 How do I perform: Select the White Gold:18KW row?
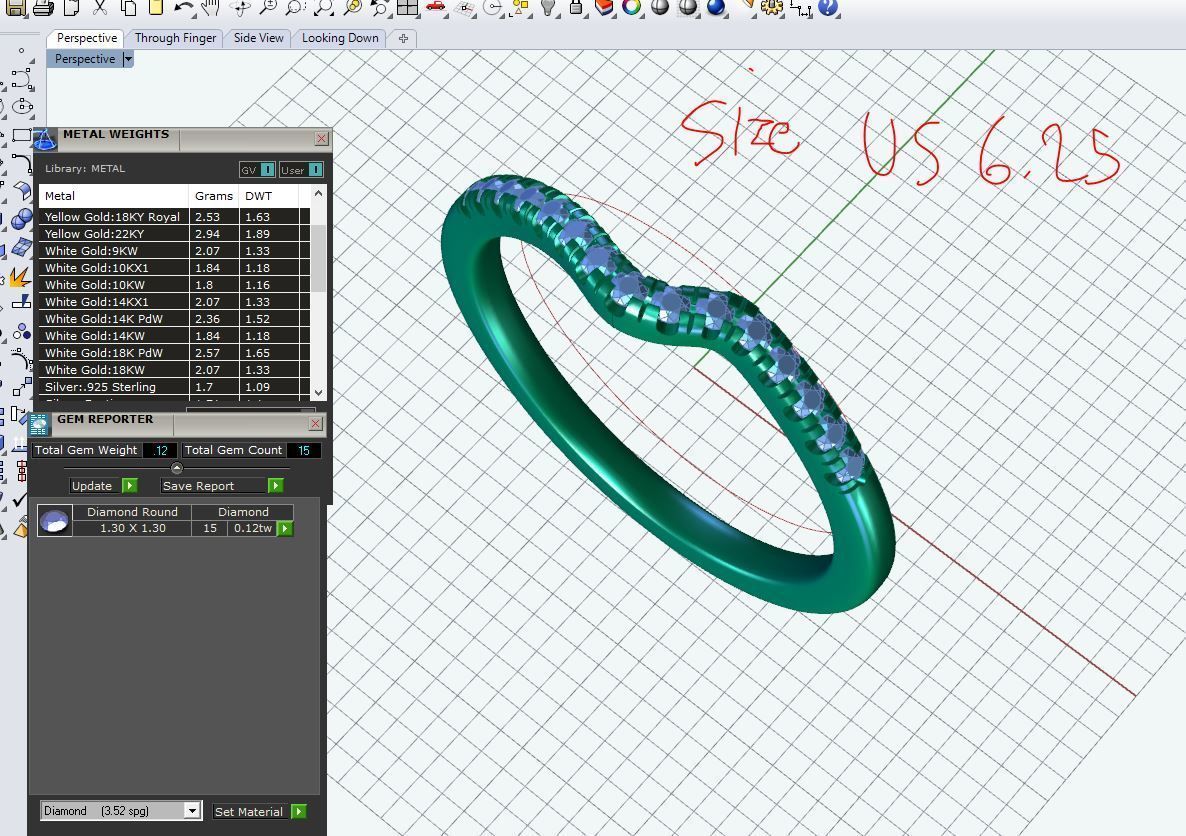click(x=174, y=370)
